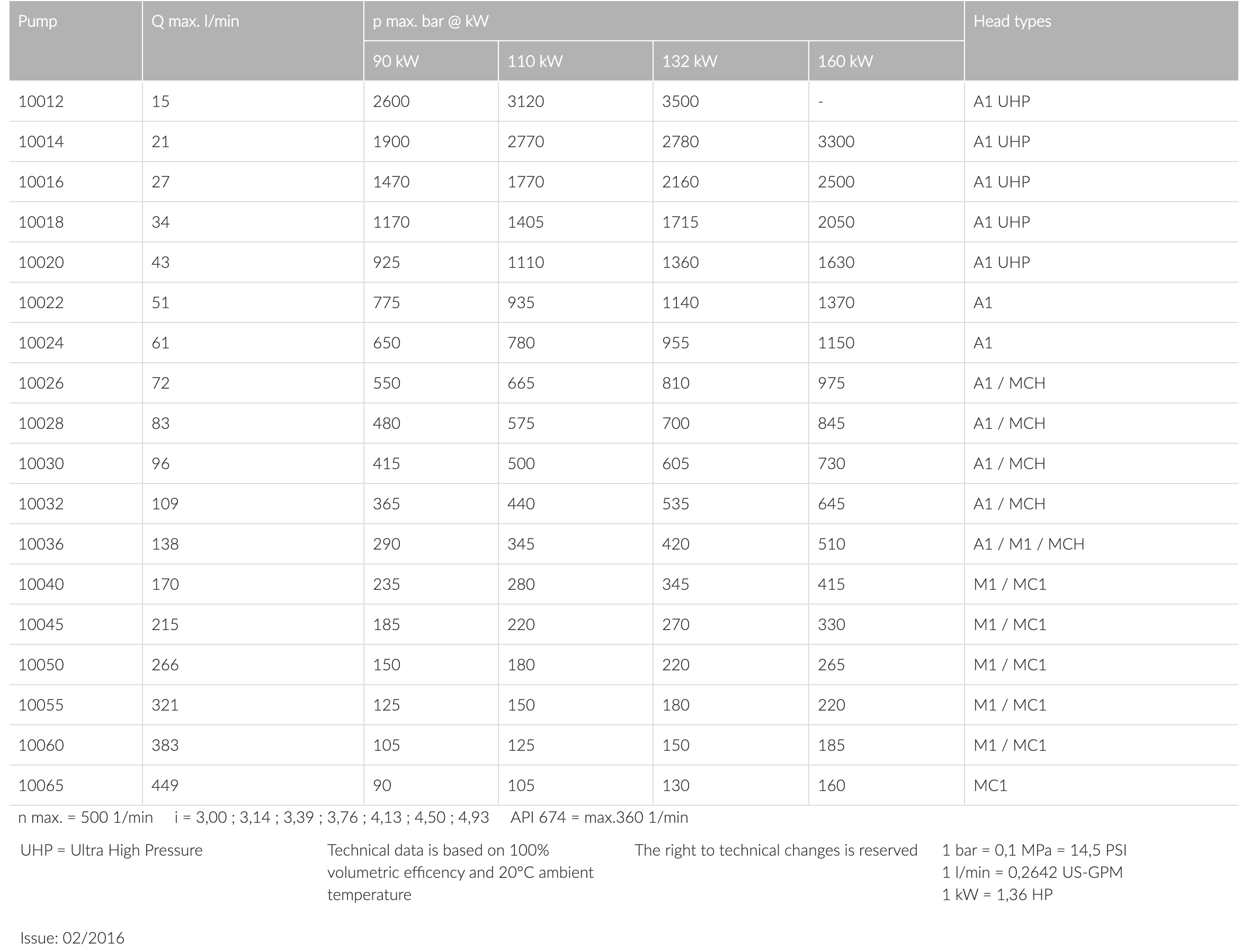Click pump 10065 in the last row
This screenshot has width=1250, height=952.
click(41, 785)
